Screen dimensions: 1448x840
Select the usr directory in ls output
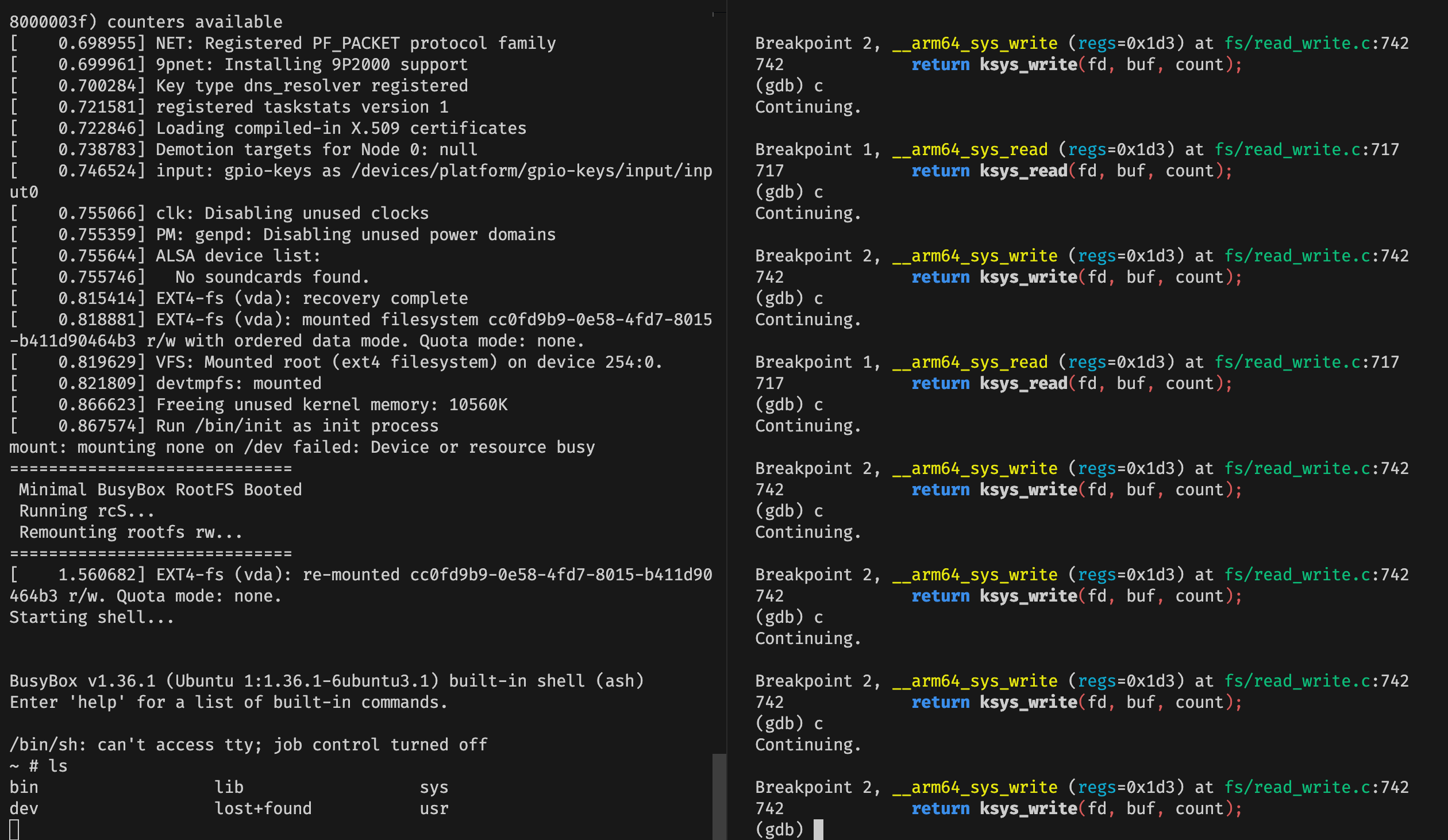pos(434,808)
